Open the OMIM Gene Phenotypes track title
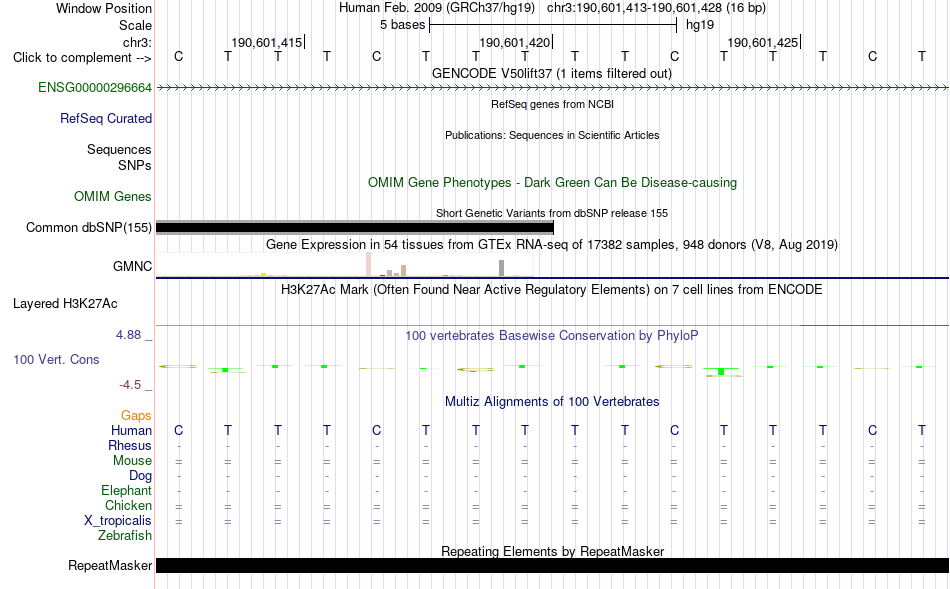The height and width of the screenshot is (589, 950). point(552,183)
